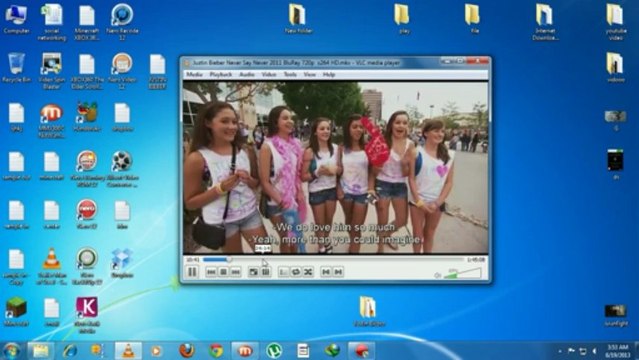The height and width of the screenshot is (360, 639).
Task: Select the Recycle Bin icon
Action: pos(16,68)
